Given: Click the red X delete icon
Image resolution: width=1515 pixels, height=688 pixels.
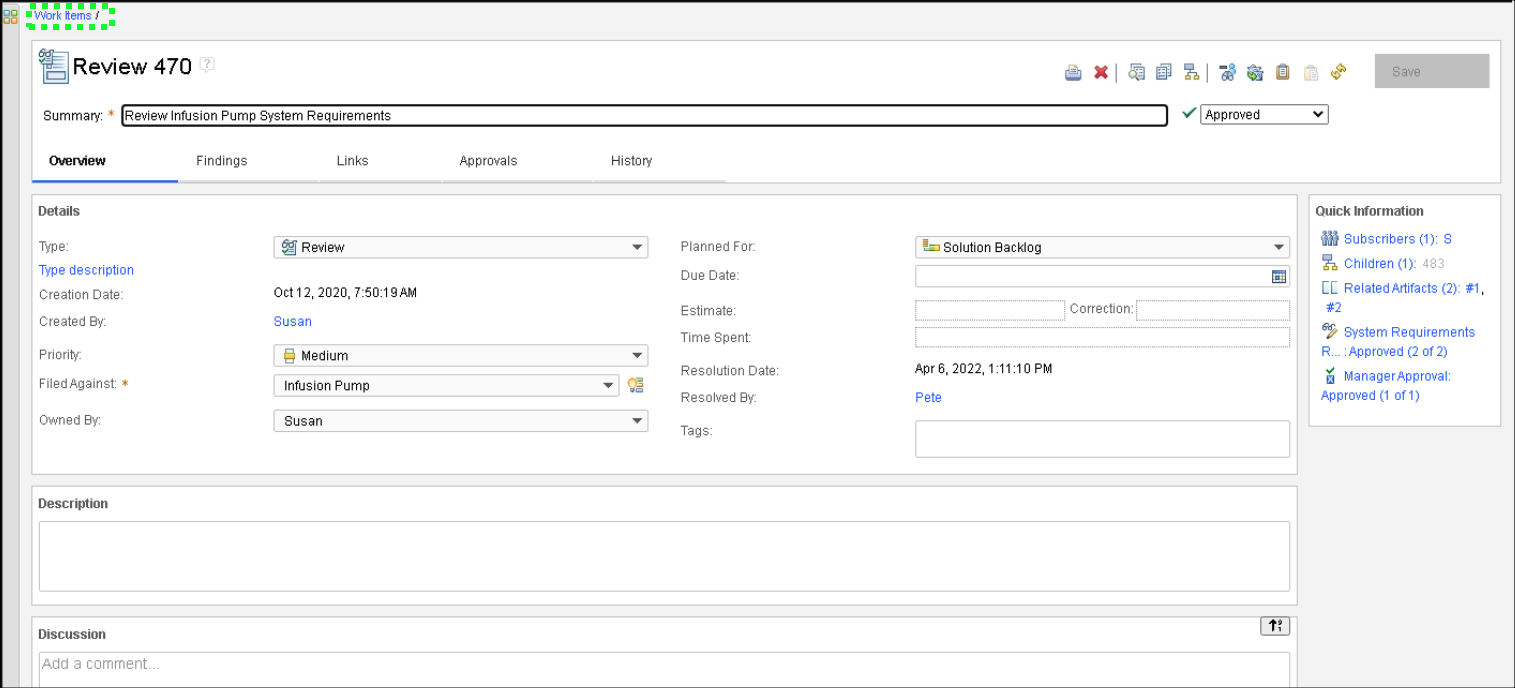Looking at the screenshot, I should (x=1101, y=72).
